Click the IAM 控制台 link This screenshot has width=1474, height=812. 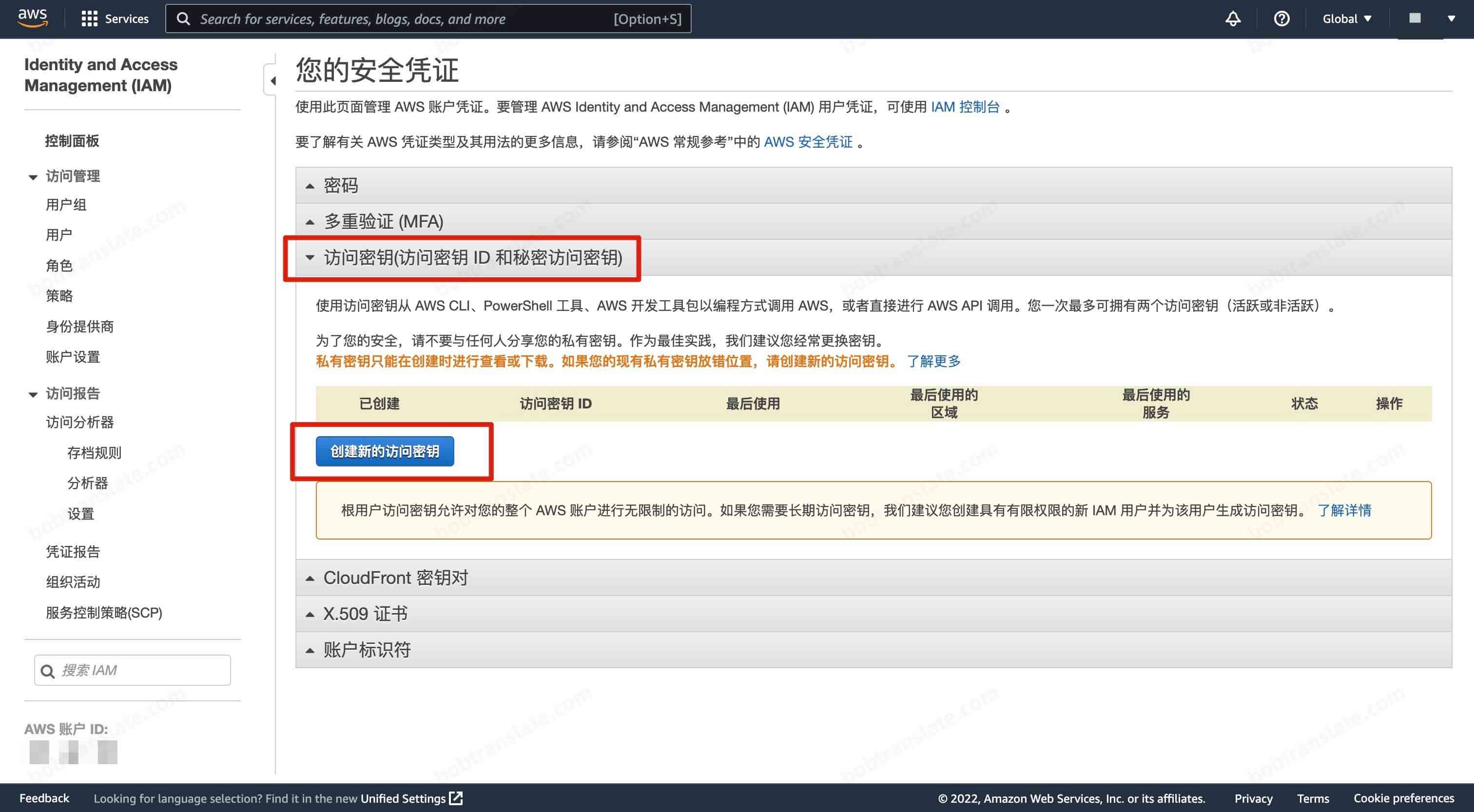pyautogui.click(x=965, y=107)
